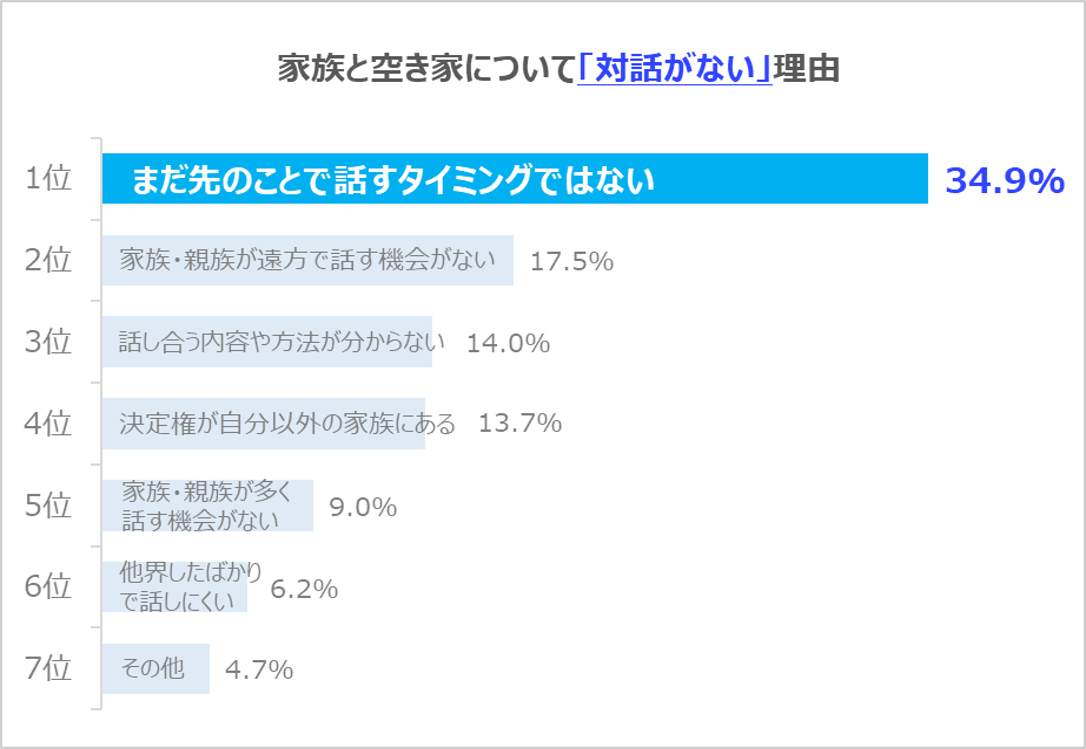Select the bar 決定権が自分以外の家族にある
Viewport: 1086px width, 749px height.
tap(263, 424)
